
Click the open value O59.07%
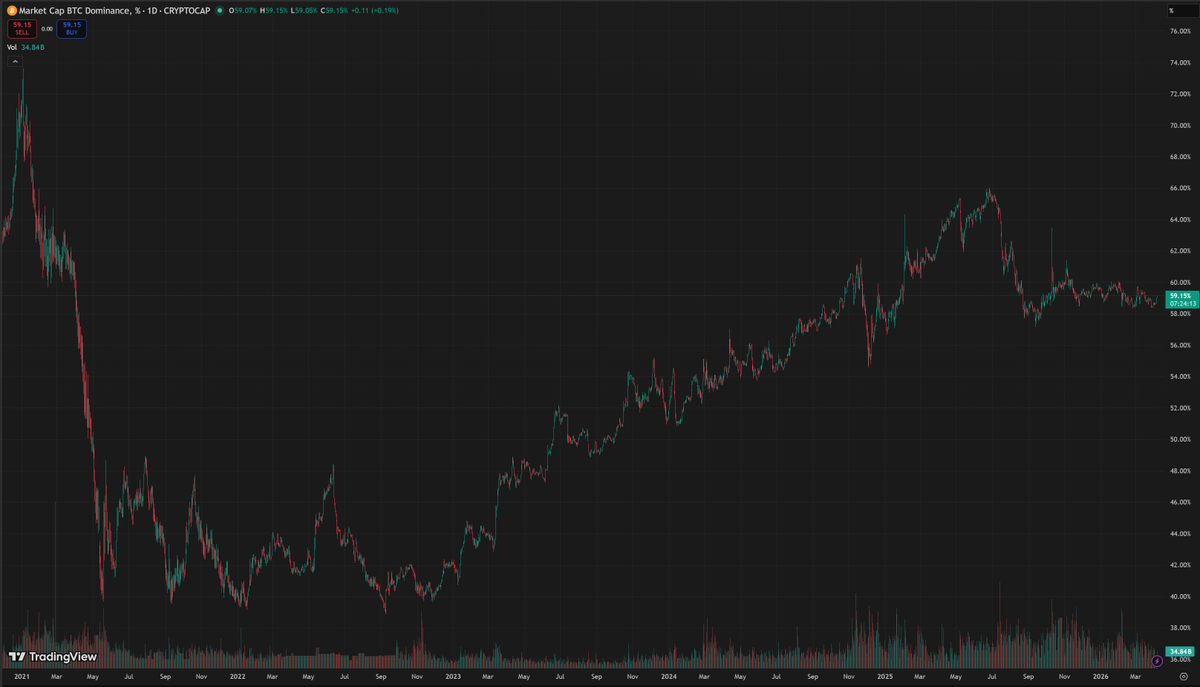(242, 10)
